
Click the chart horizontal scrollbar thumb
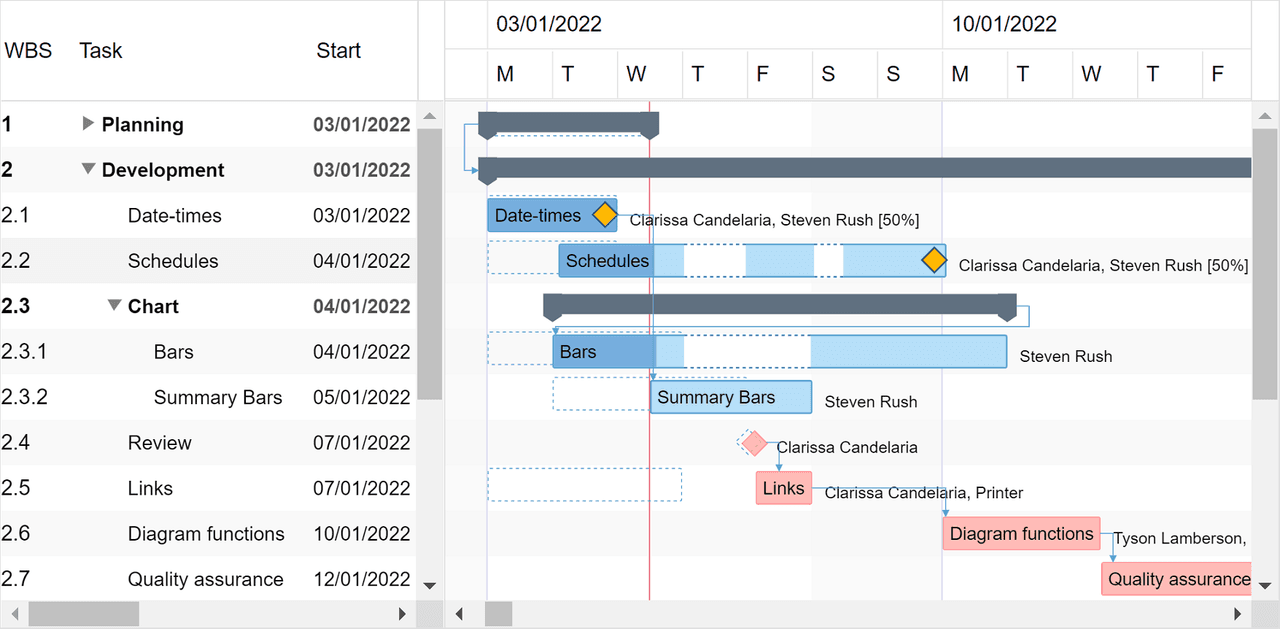pyautogui.click(x=498, y=614)
